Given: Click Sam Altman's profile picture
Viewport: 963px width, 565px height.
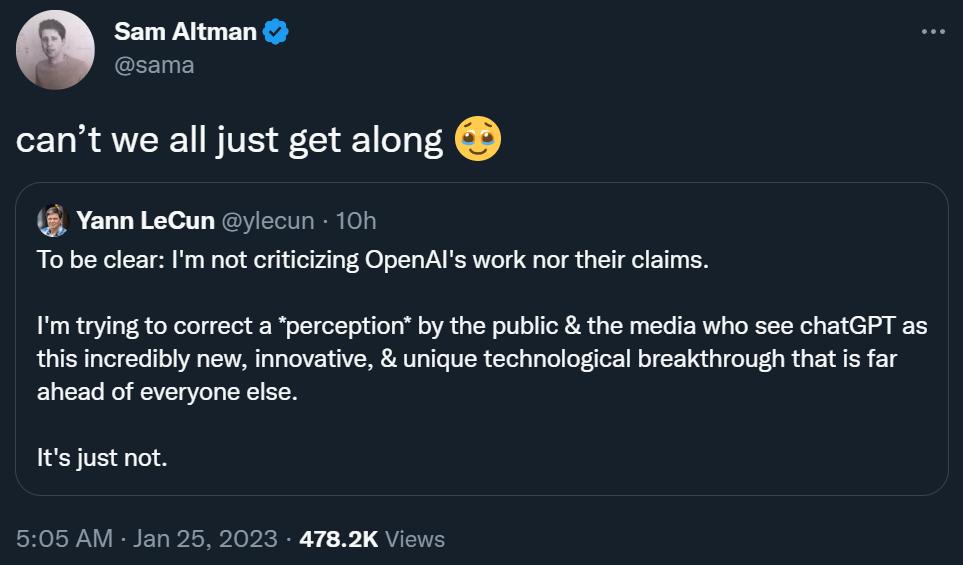Looking at the screenshot, I should coord(56,50).
